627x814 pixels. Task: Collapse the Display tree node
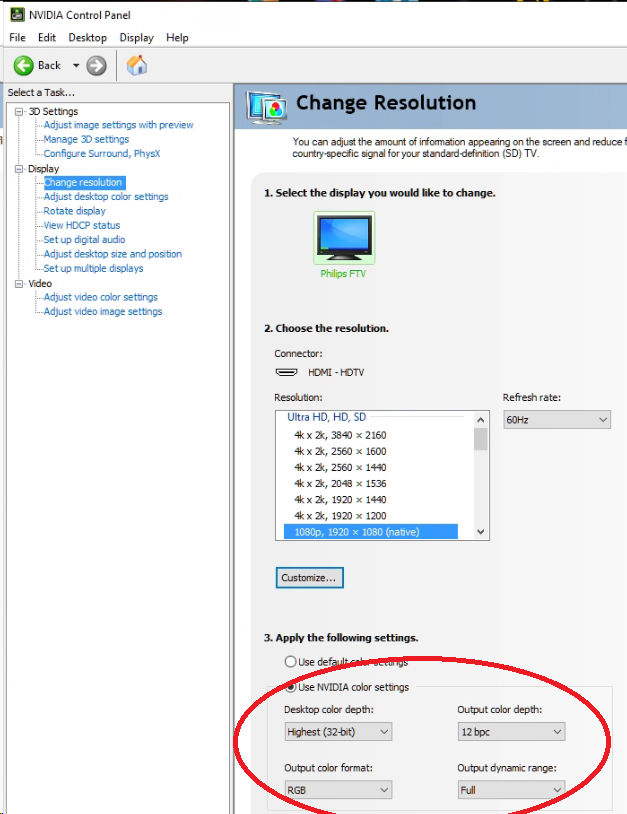point(19,169)
